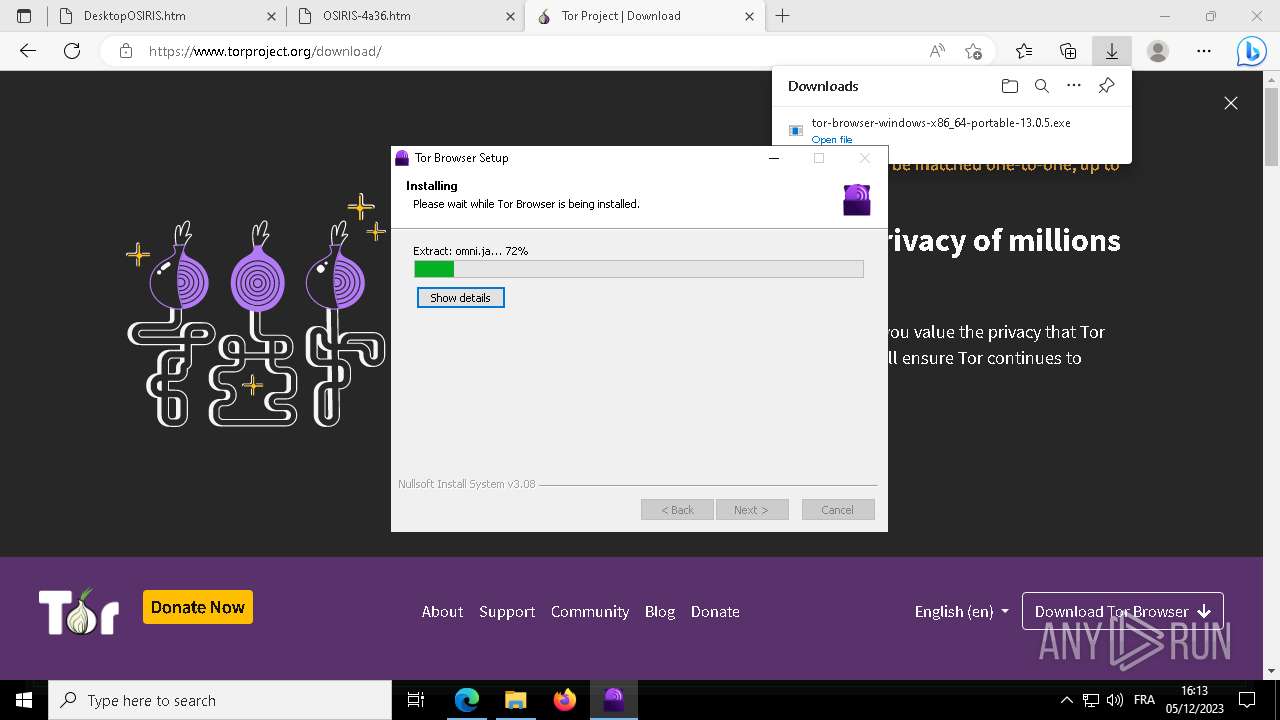Image resolution: width=1280 pixels, height=720 pixels.
Task: Search downloads with the magnifier icon
Action: [x=1042, y=86]
